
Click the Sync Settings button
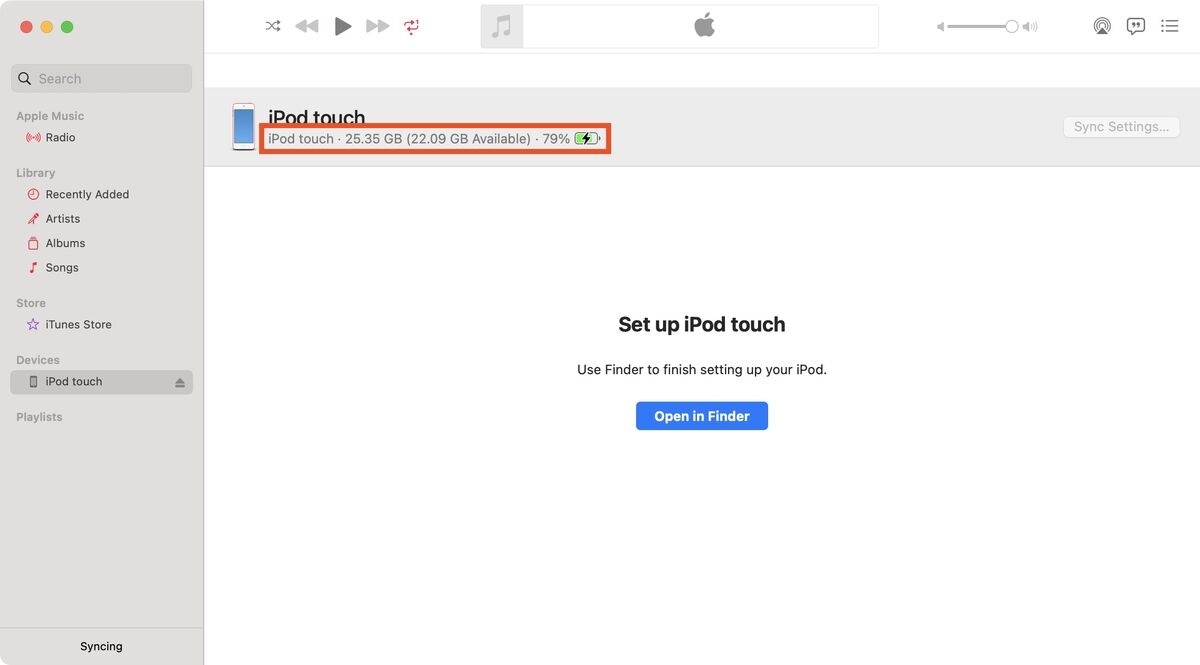[1121, 127]
